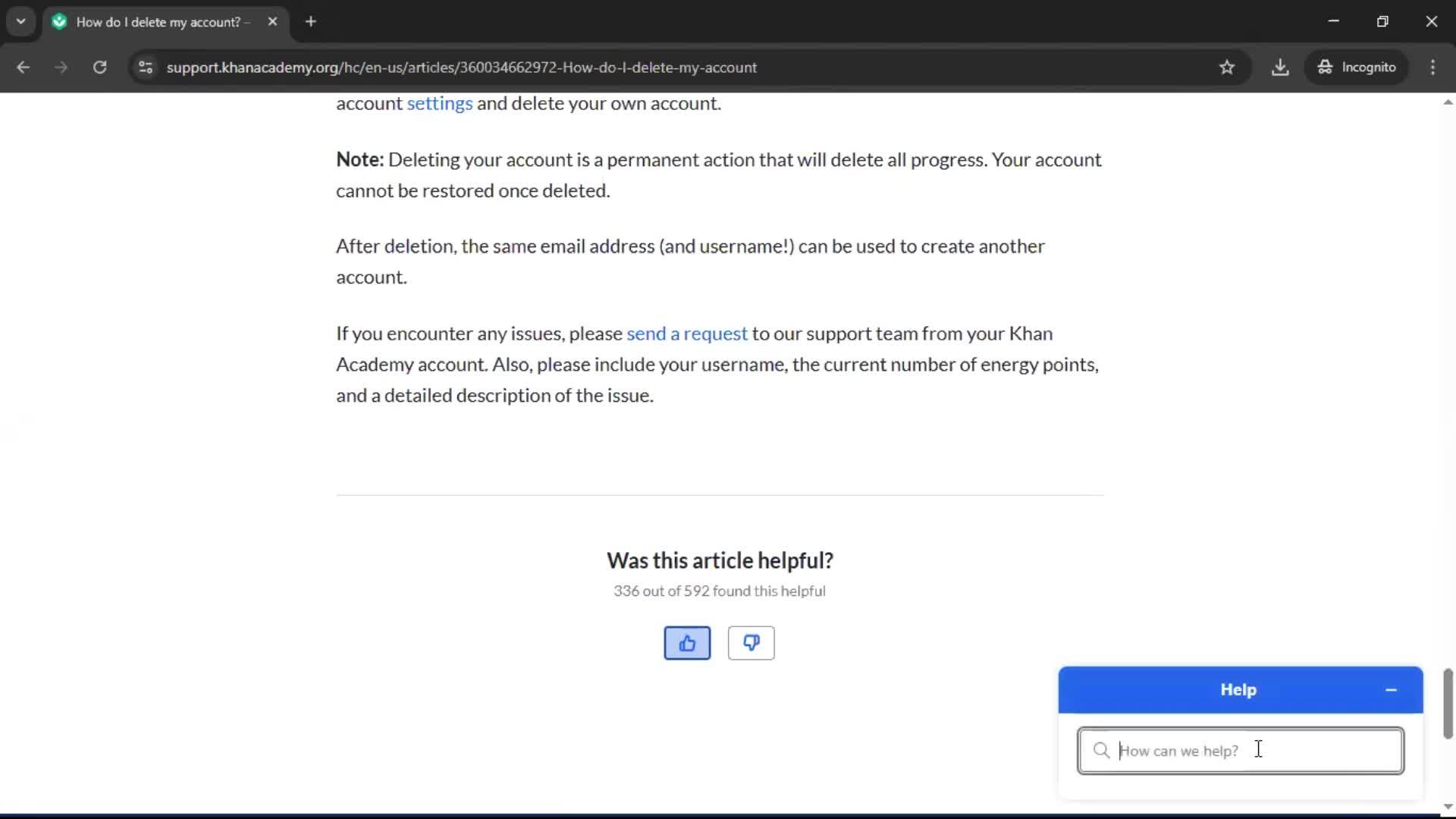Open Chrome's three-dot menu

click(x=1432, y=67)
